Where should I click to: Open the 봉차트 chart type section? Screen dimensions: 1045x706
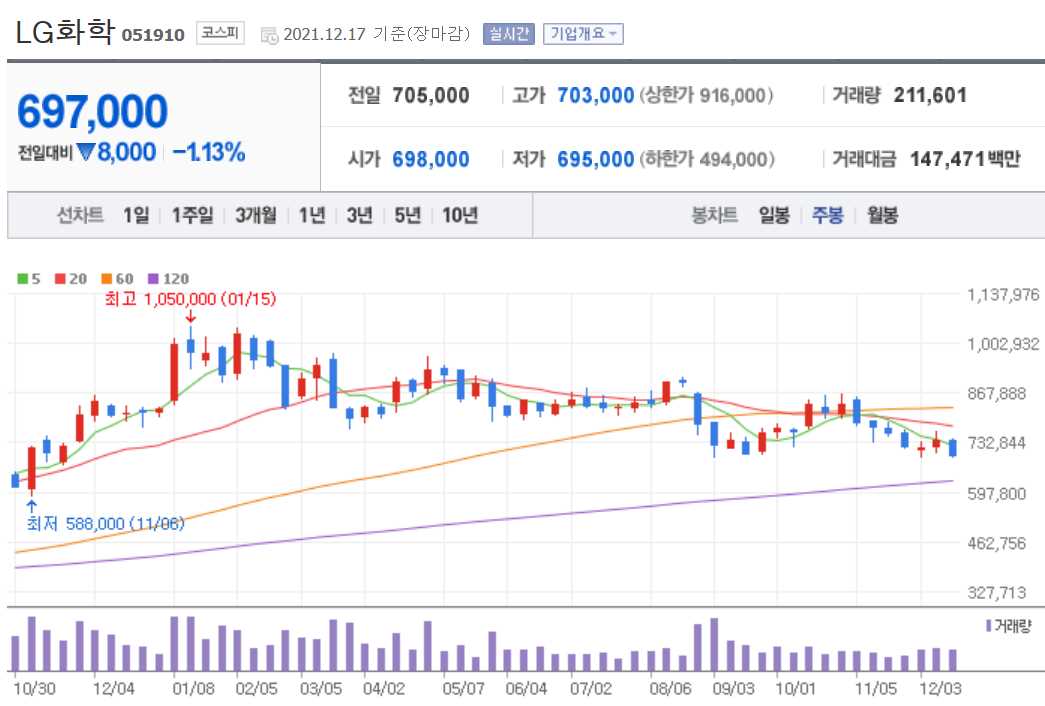tap(713, 215)
